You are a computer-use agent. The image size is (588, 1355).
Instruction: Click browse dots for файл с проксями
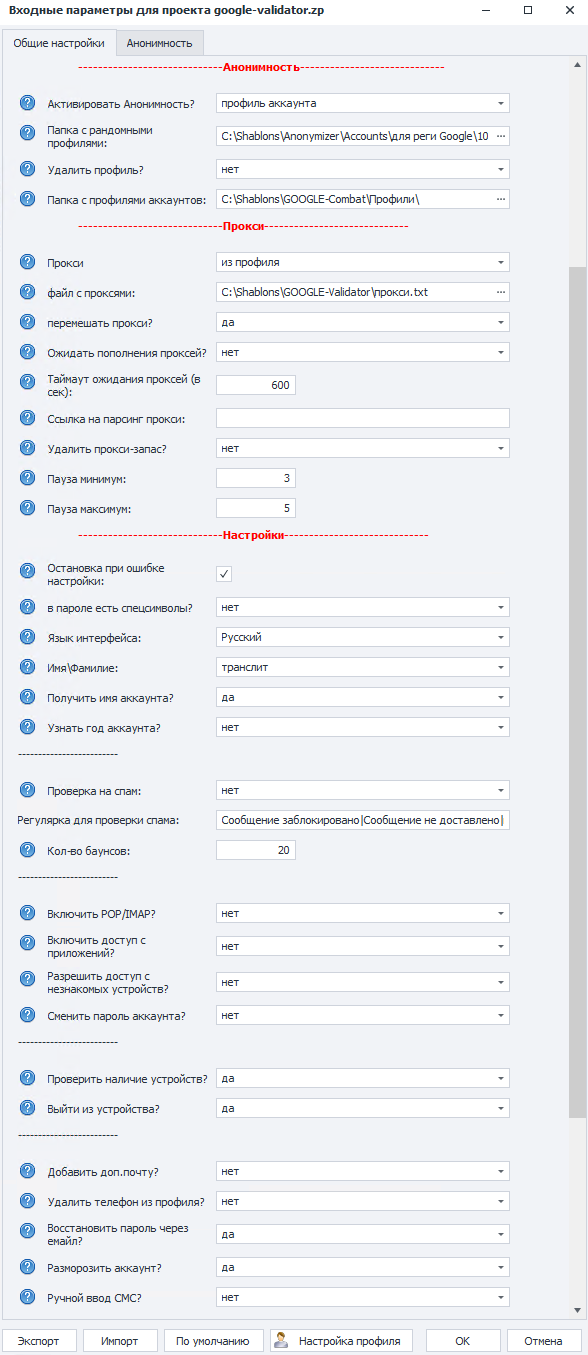(501, 292)
